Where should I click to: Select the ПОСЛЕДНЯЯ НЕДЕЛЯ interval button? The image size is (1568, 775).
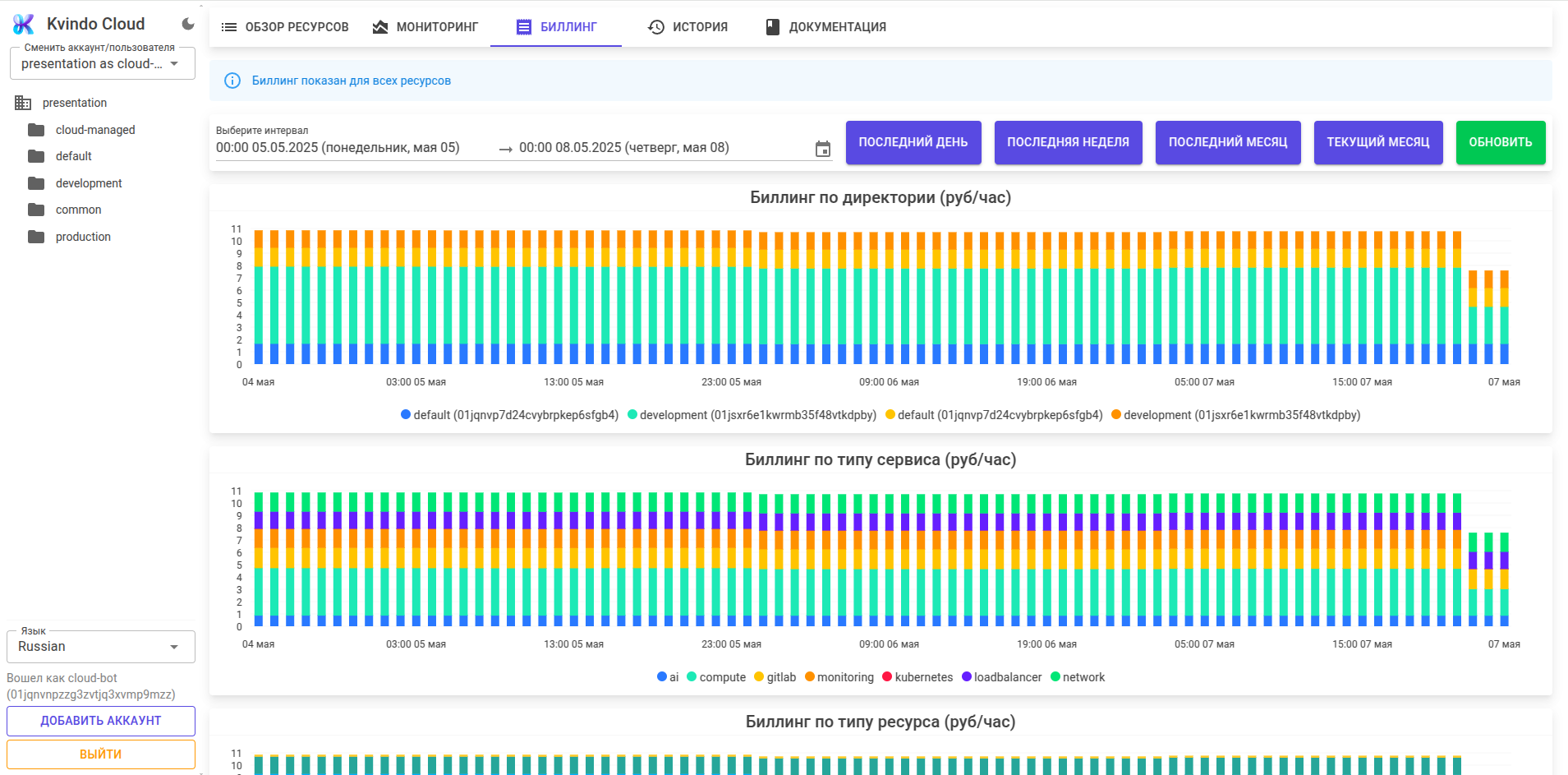click(x=1068, y=142)
